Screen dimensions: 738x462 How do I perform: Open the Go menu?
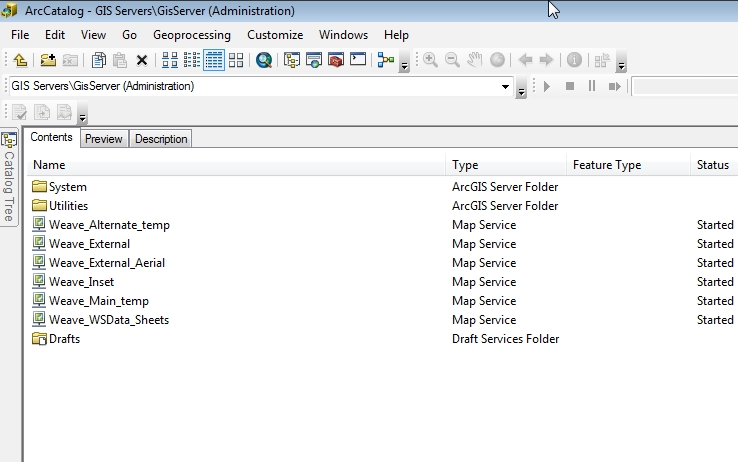(129, 35)
